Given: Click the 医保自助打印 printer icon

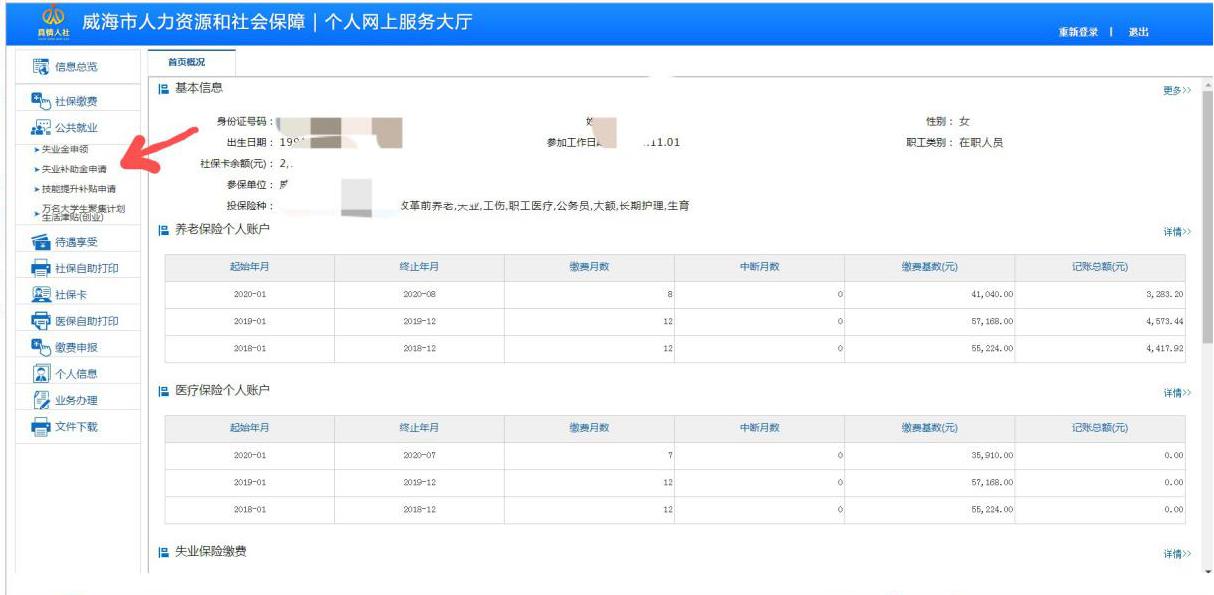Looking at the screenshot, I should [x=41, y=321].
